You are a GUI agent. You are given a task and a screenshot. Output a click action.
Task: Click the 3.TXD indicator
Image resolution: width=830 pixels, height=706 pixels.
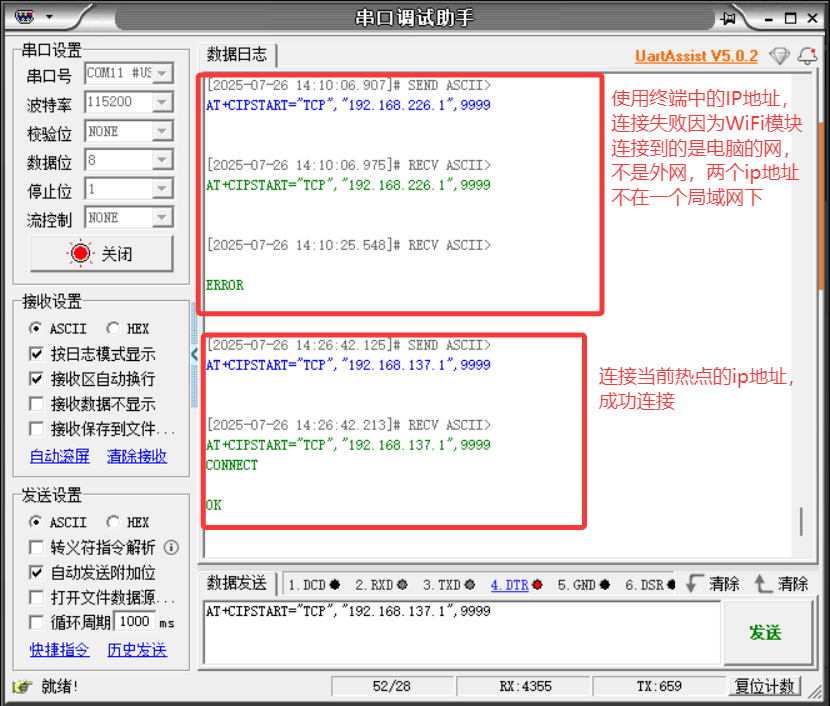(x=449, y=585)
